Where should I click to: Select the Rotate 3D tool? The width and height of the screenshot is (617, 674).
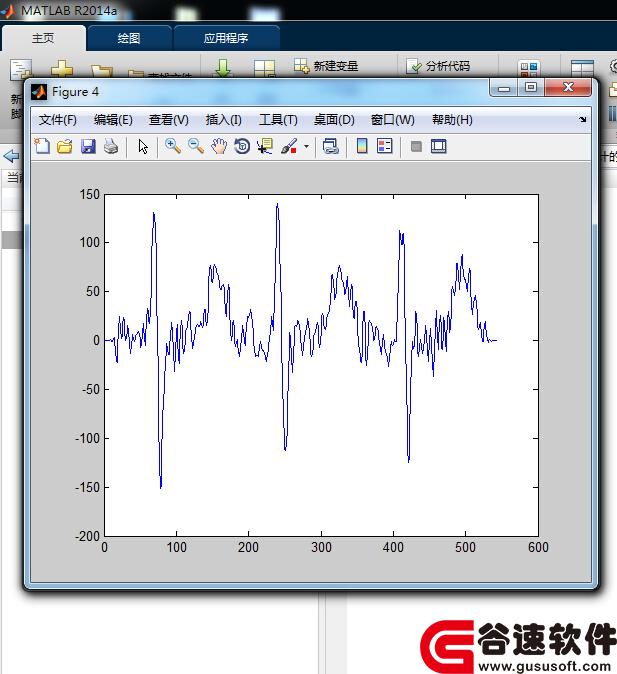click(x=242, y=147)
